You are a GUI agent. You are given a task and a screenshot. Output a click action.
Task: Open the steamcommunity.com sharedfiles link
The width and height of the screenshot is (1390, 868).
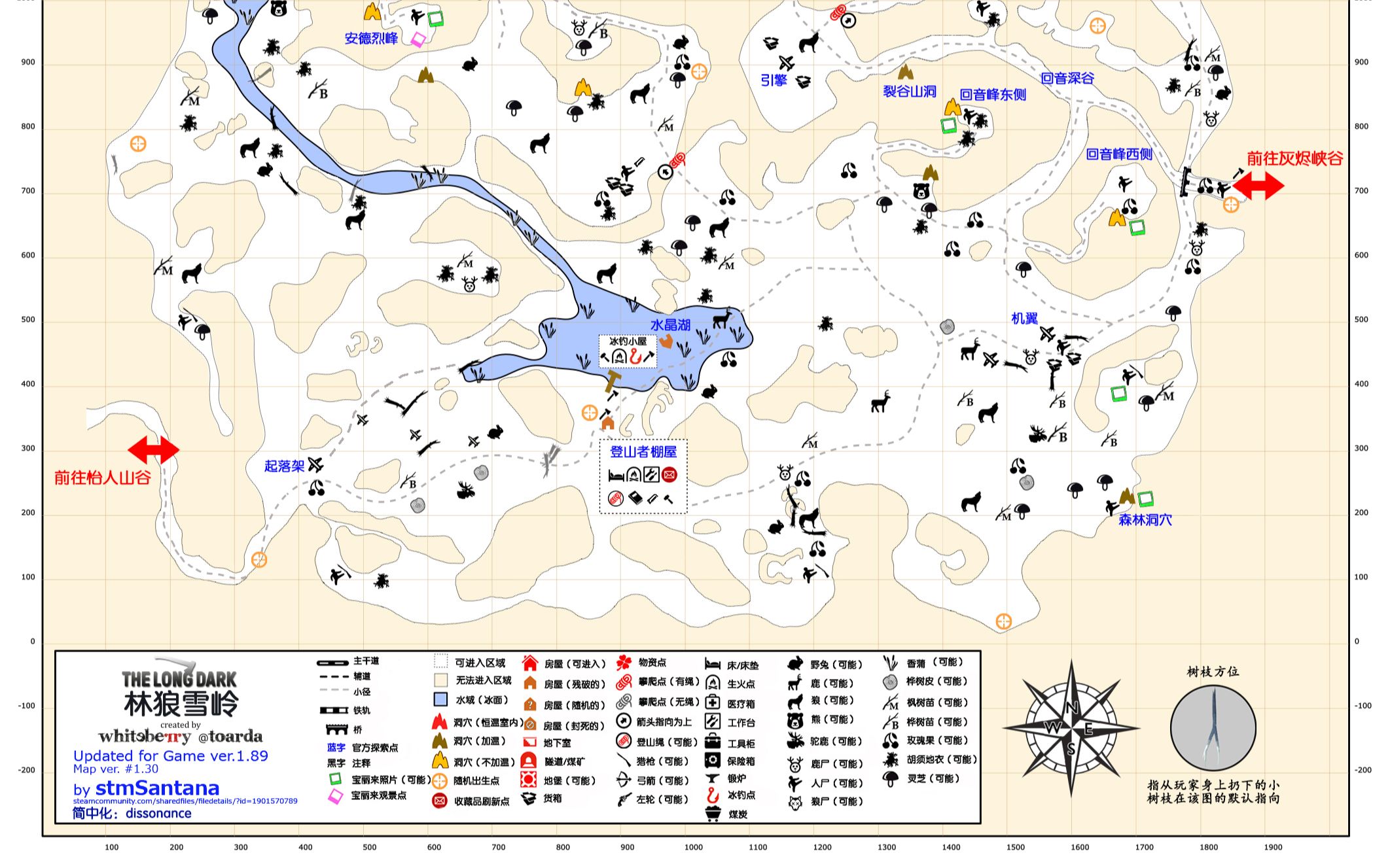(185, 801)
